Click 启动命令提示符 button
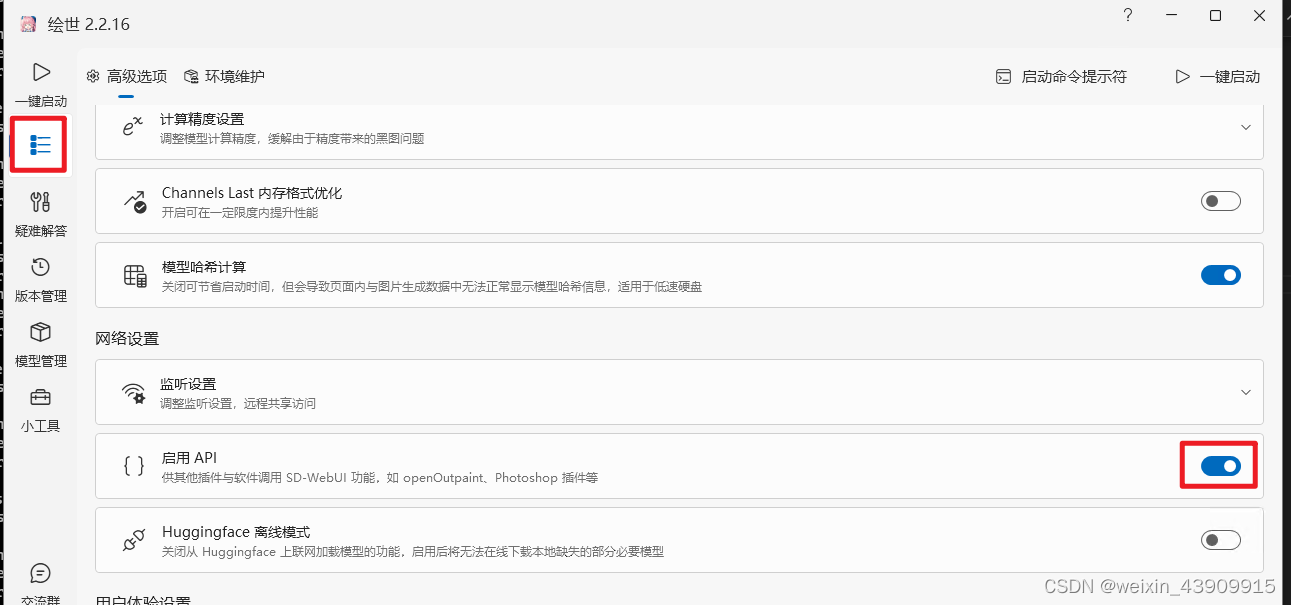 [1062, 76]
